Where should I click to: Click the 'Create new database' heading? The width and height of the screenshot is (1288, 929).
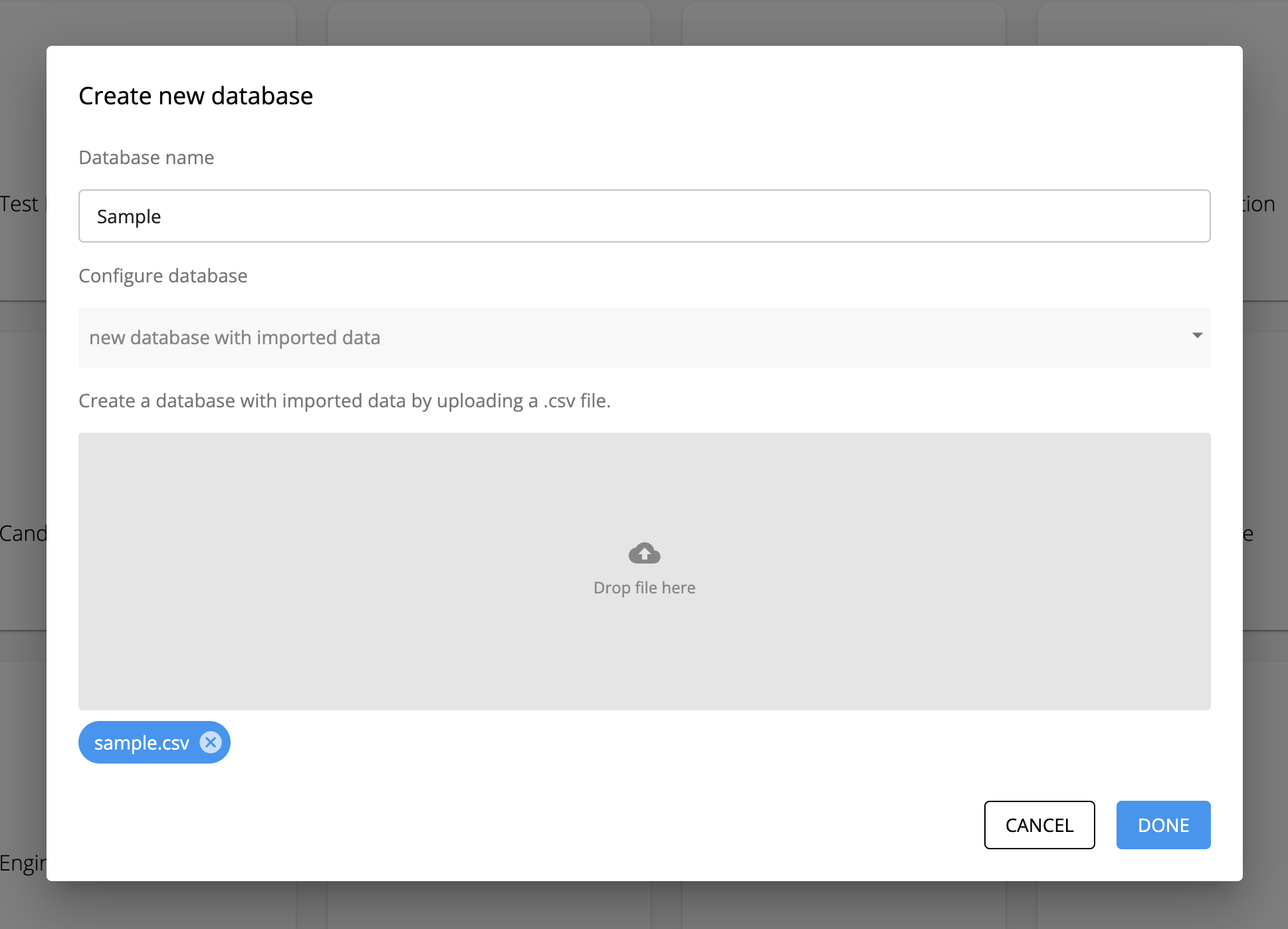tap(196, 96)
